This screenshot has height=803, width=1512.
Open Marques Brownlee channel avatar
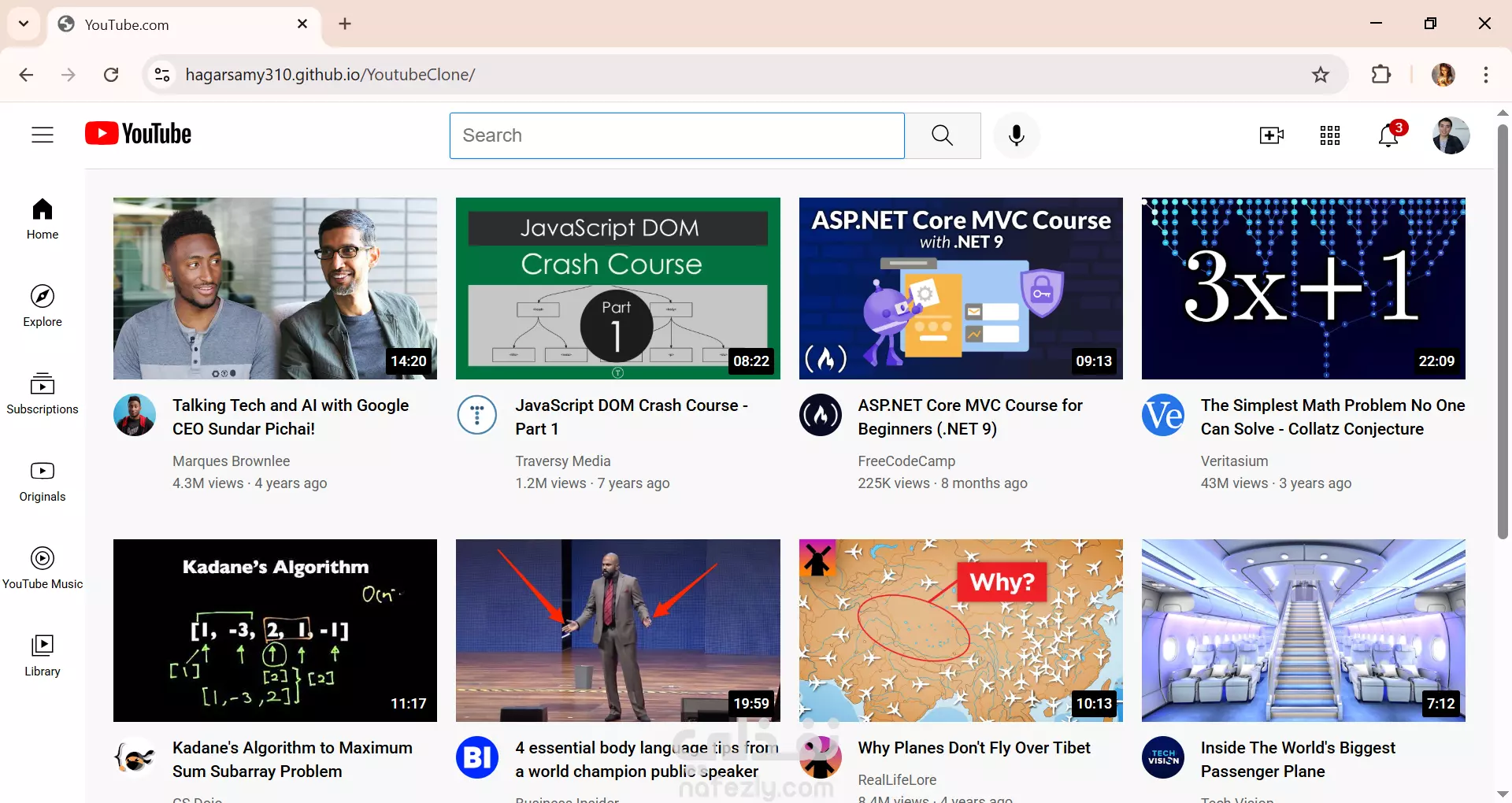coord(135,415)
